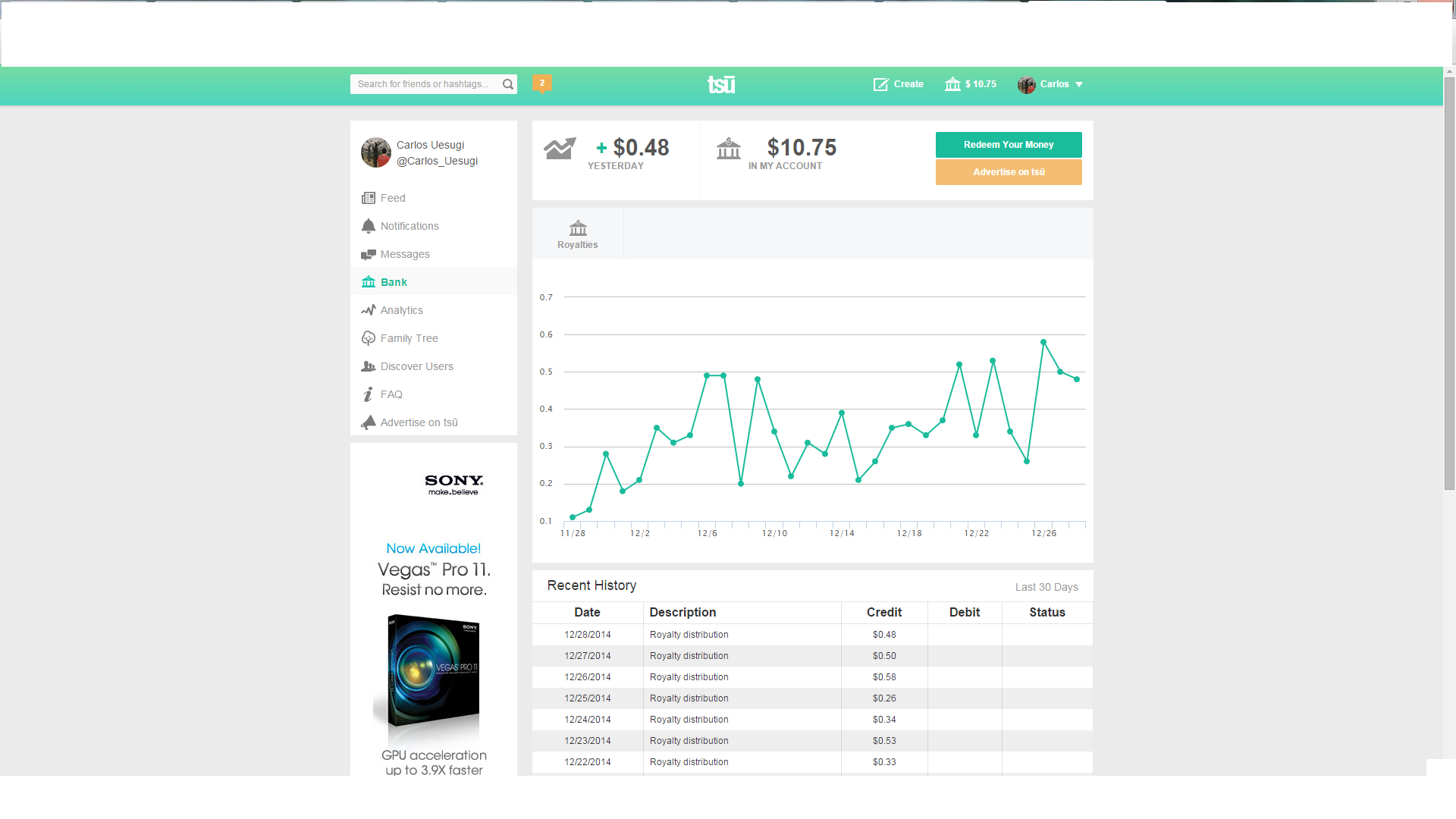1456x819 pixels.
Task: Open Discover Users link in sidebar
Action: 416,366
